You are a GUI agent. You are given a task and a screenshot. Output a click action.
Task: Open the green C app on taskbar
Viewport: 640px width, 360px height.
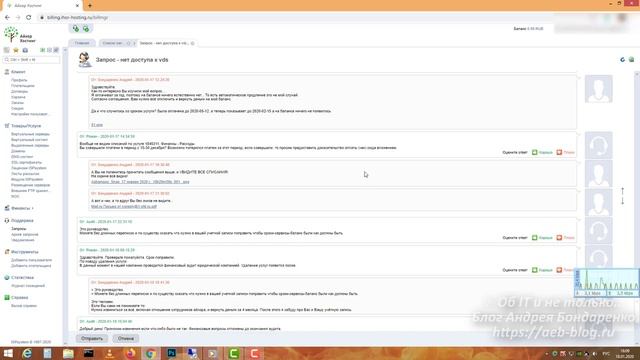233,353
